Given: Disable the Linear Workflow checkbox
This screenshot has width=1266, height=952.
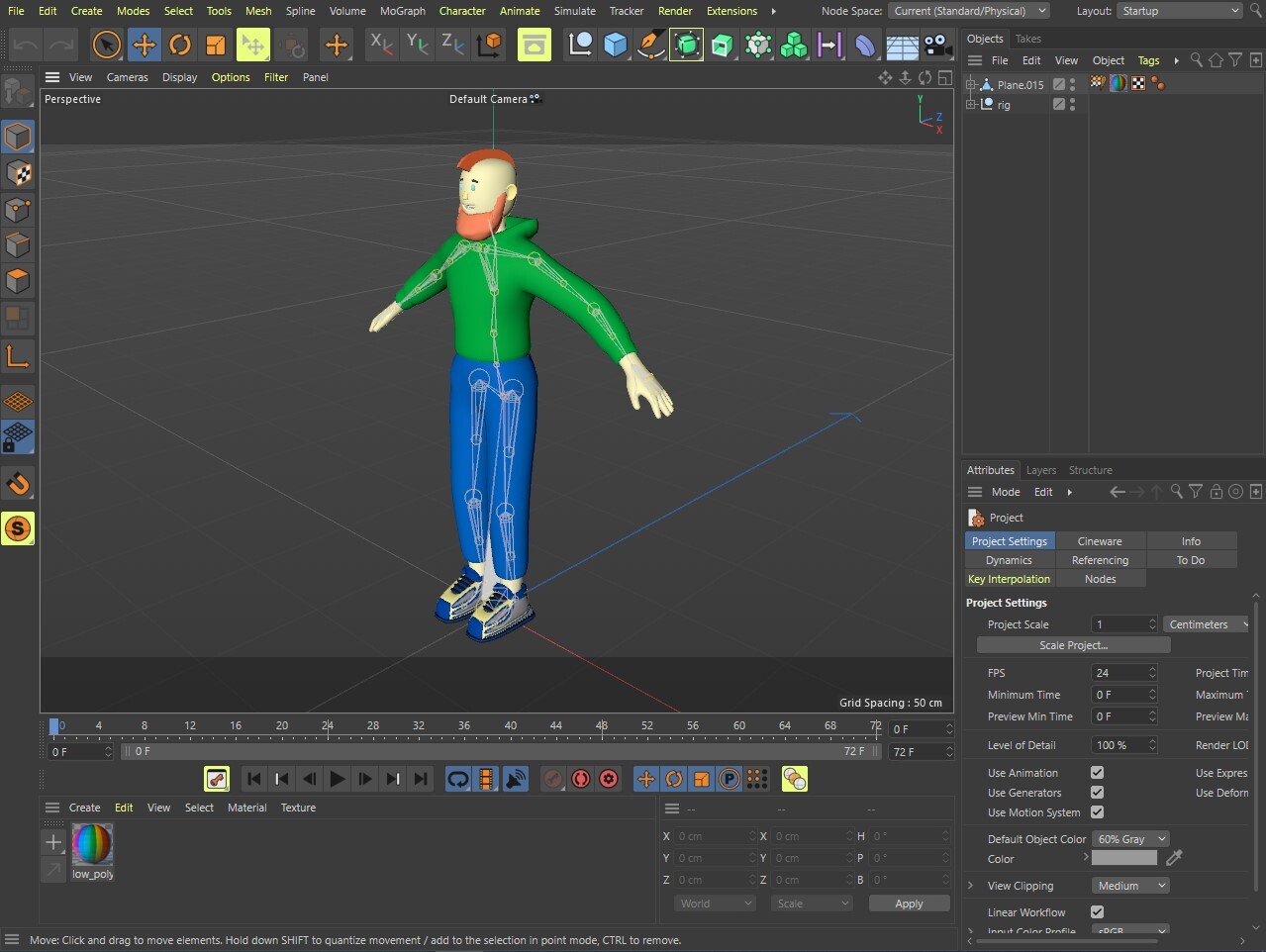Looking at the screenshot, I should point(1097,912).
